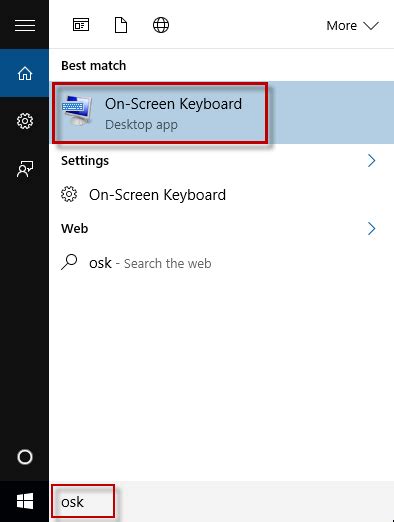This screenshot has width=394, height=522.
Task: Open On-Screen Keyboard settings result
Action: [x=222, y=195]
